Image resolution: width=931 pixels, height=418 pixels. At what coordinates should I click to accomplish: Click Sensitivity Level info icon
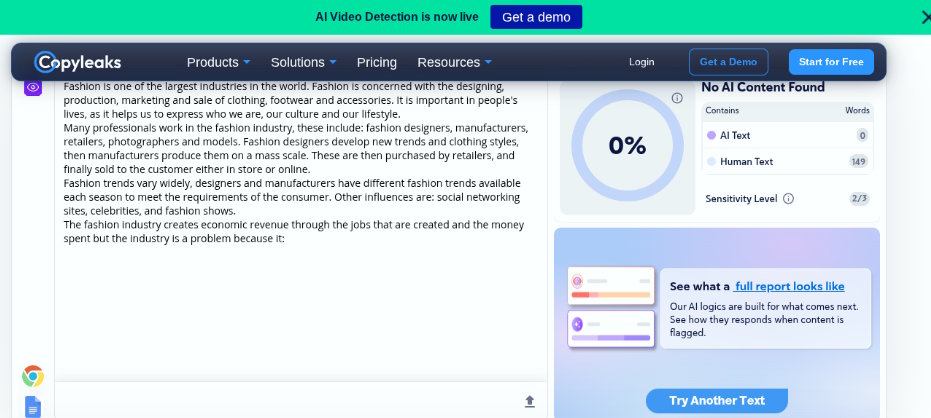pyautogui.click(x=788, y=199)
